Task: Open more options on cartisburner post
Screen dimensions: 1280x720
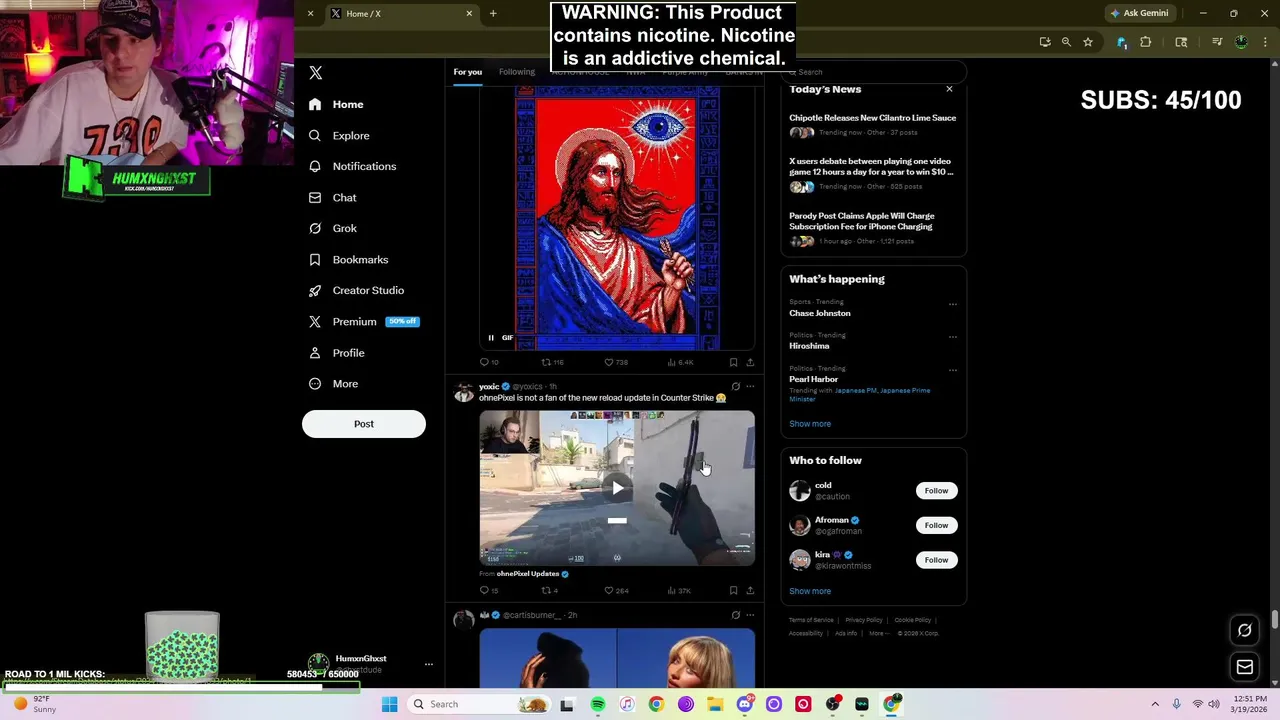Action: coord(750,615)
